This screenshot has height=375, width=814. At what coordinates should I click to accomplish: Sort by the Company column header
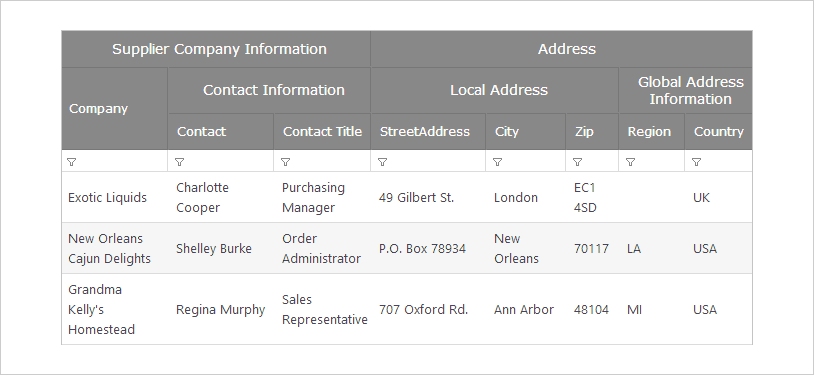point(115,109)
